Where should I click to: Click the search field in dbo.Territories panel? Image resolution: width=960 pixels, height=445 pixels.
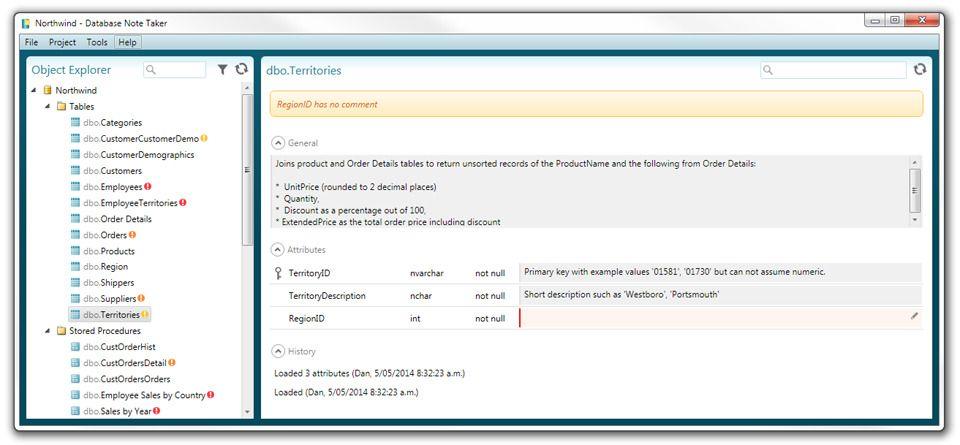(833, 70)
